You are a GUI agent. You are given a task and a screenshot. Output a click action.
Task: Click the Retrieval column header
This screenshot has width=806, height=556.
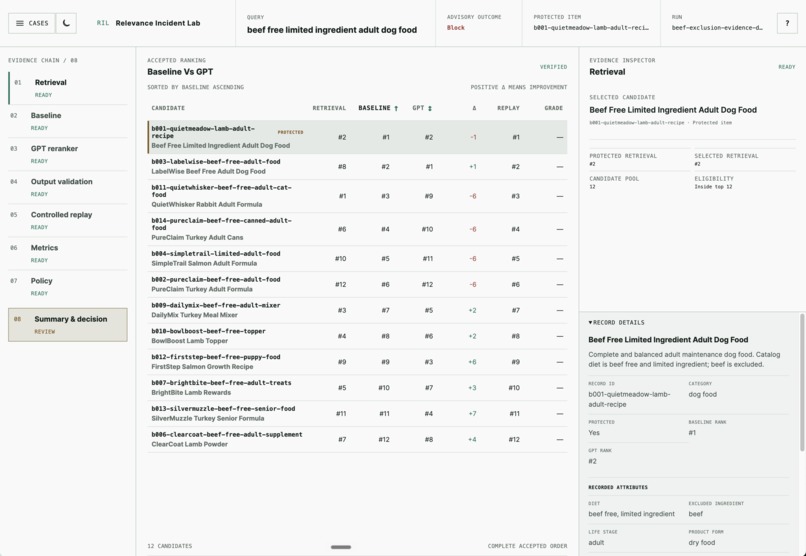pyautogui.click(x=329, y=108)
